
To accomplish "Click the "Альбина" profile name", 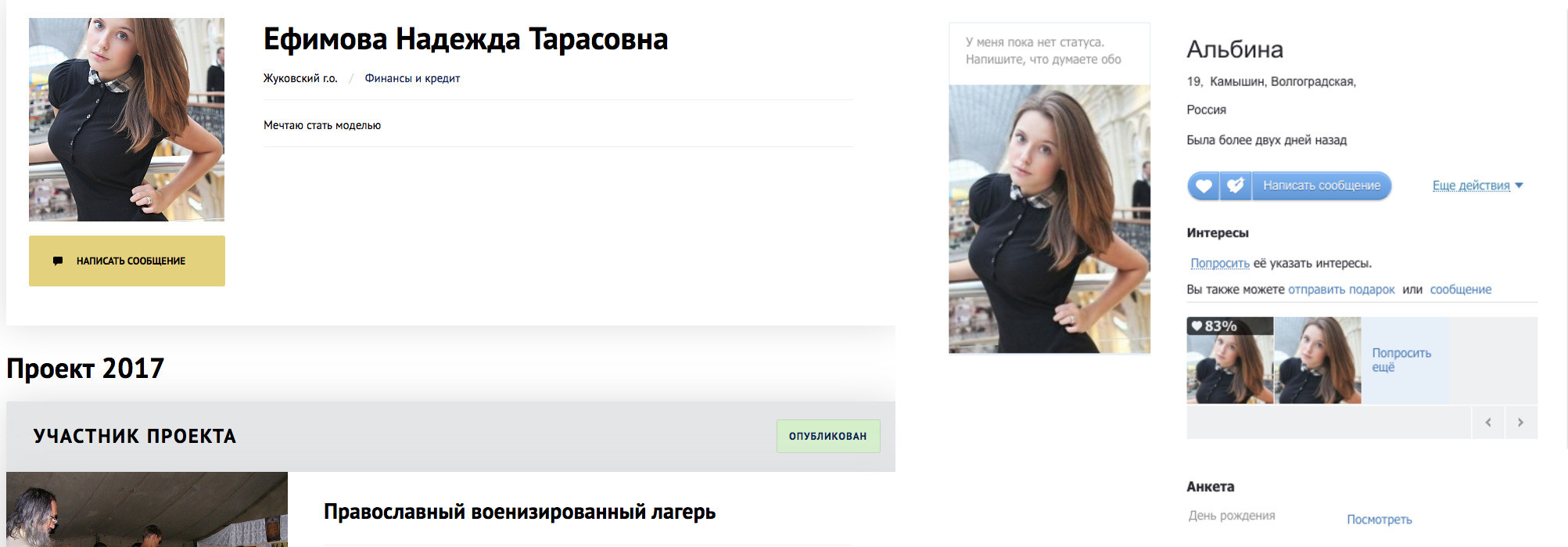I will [1235, 49].
